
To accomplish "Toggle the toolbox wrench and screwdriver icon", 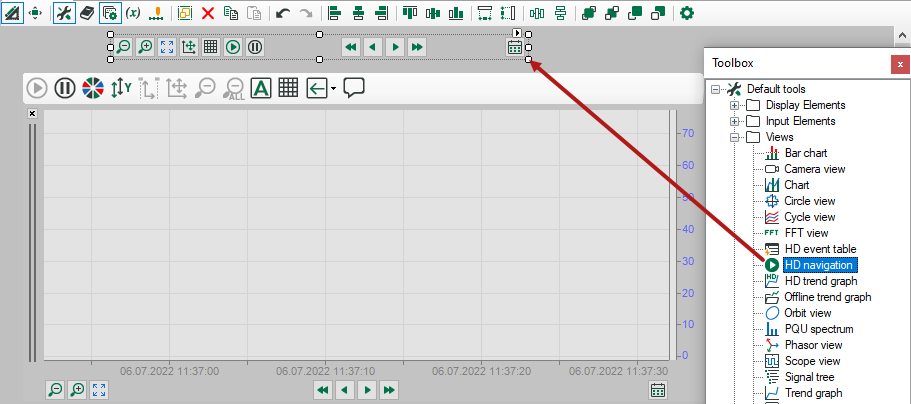I will (64, 12).
